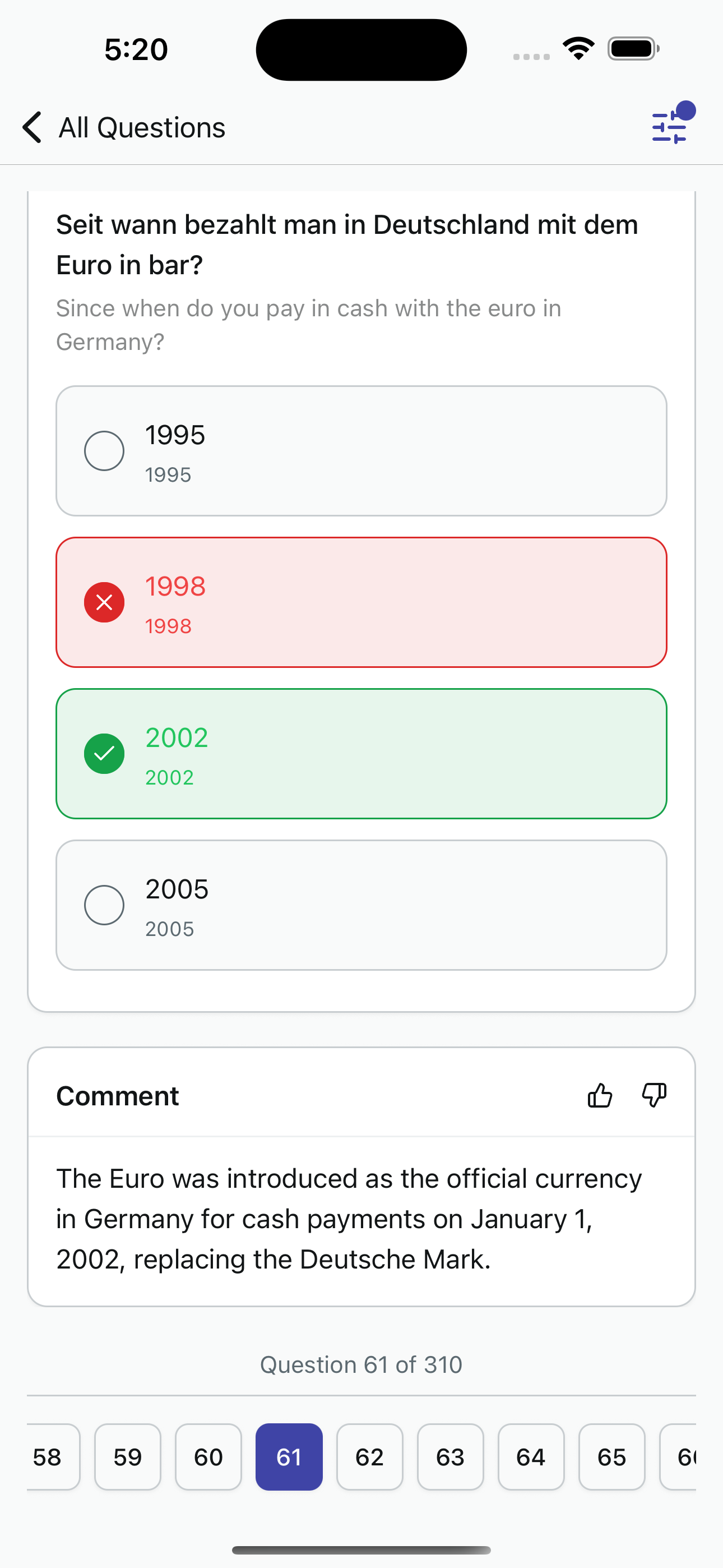The image size is (723, 1568).
Task: Tap the green checkmark correct icon
Action: coord(104,754)
